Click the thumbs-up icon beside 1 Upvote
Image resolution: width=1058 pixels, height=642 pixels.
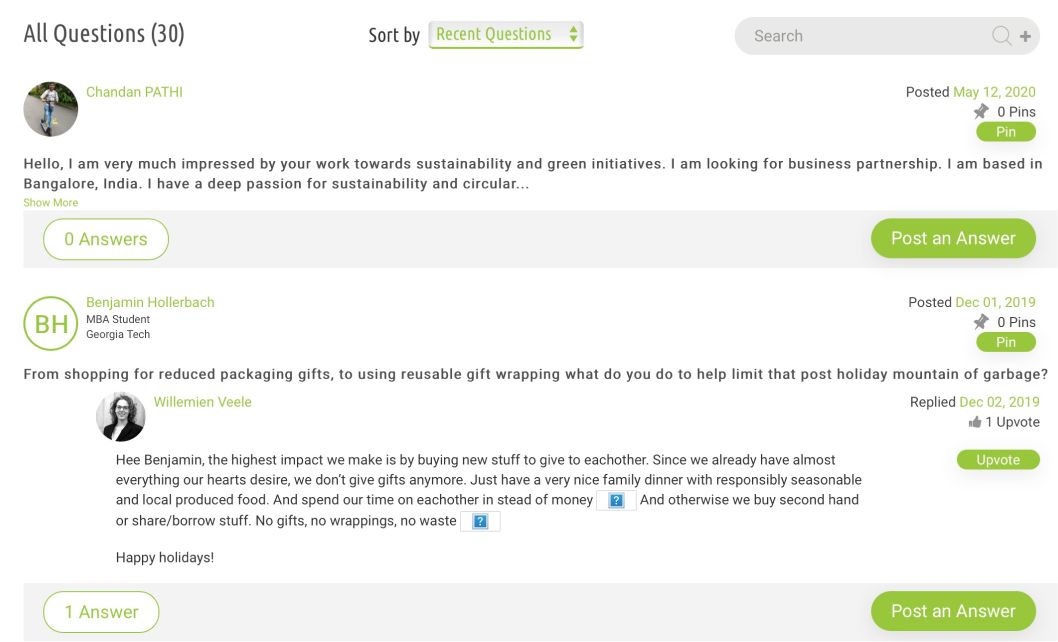coord(974,423)
